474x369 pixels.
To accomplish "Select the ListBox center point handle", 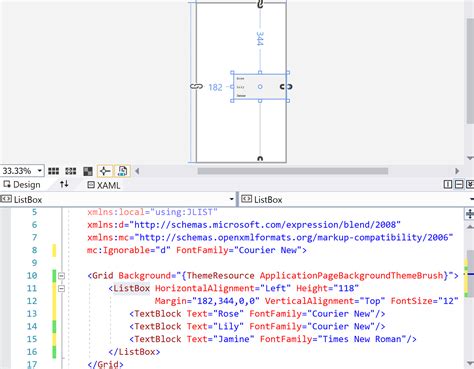I will tap(260, 87).
